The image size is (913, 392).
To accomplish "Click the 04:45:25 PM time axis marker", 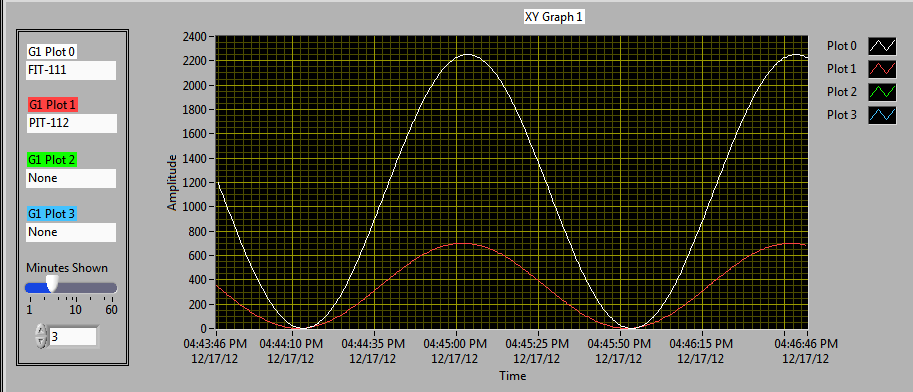I will (x=538, y=351).
